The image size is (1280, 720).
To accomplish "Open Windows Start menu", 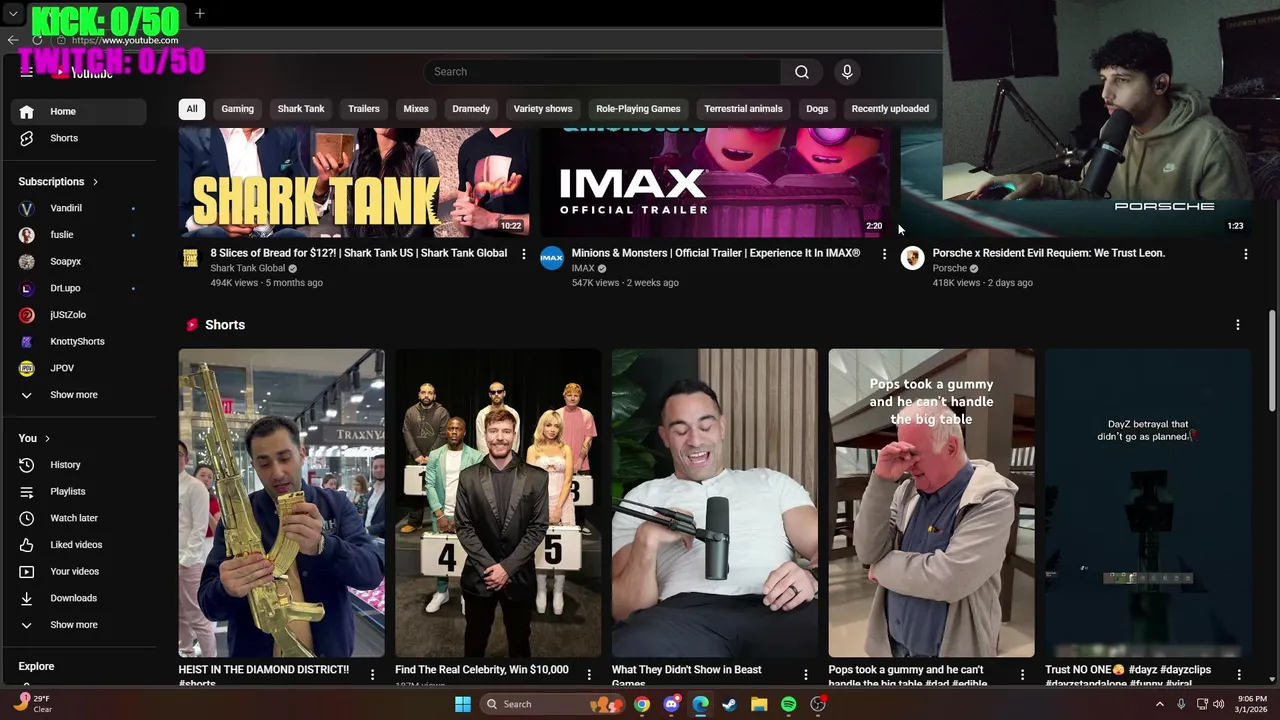I will (x=463, y=704).
